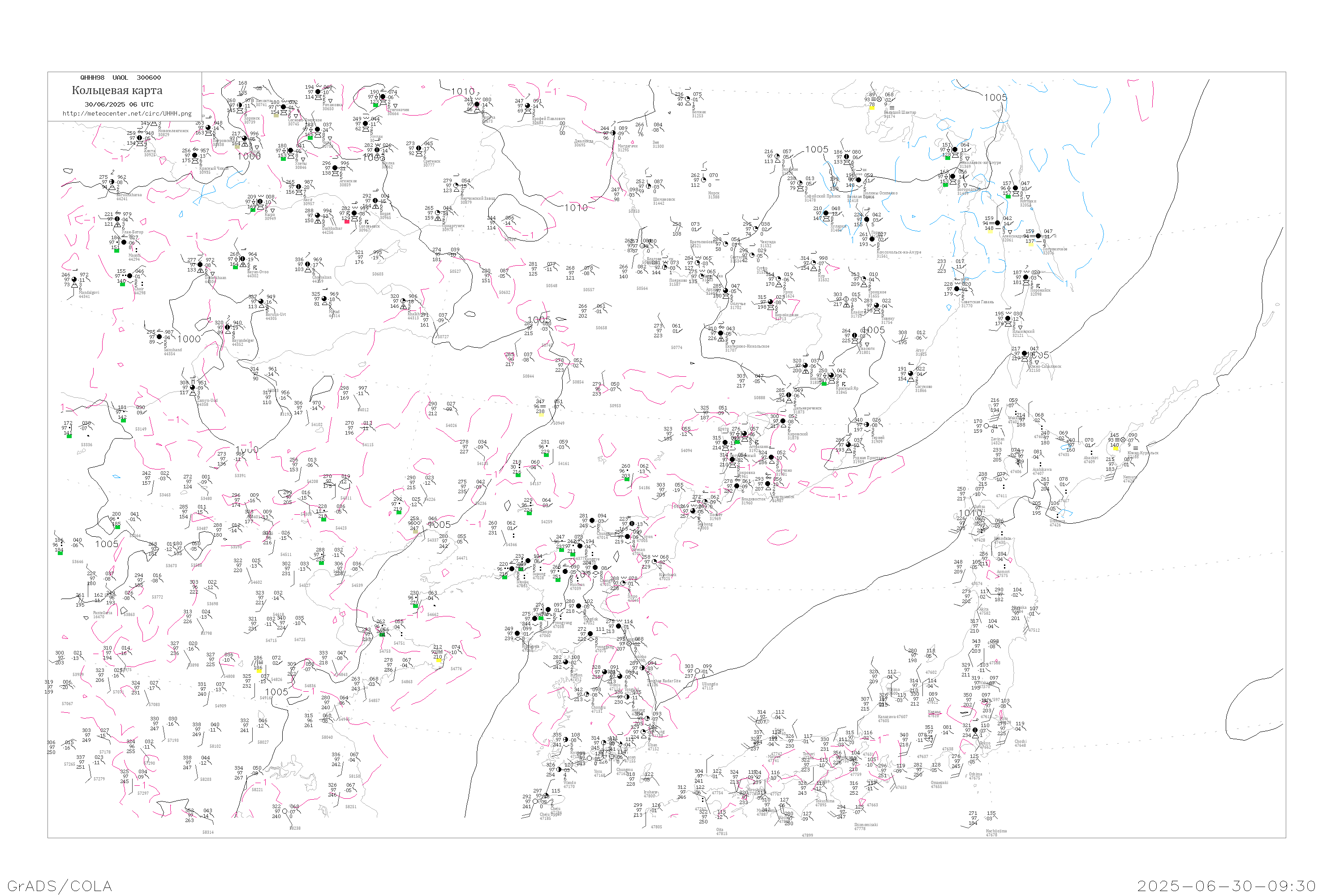Screen dimensions: 1344x896
Task: Click the meteocenter.net UHHH.png URL text
Action: click(127, 114)
